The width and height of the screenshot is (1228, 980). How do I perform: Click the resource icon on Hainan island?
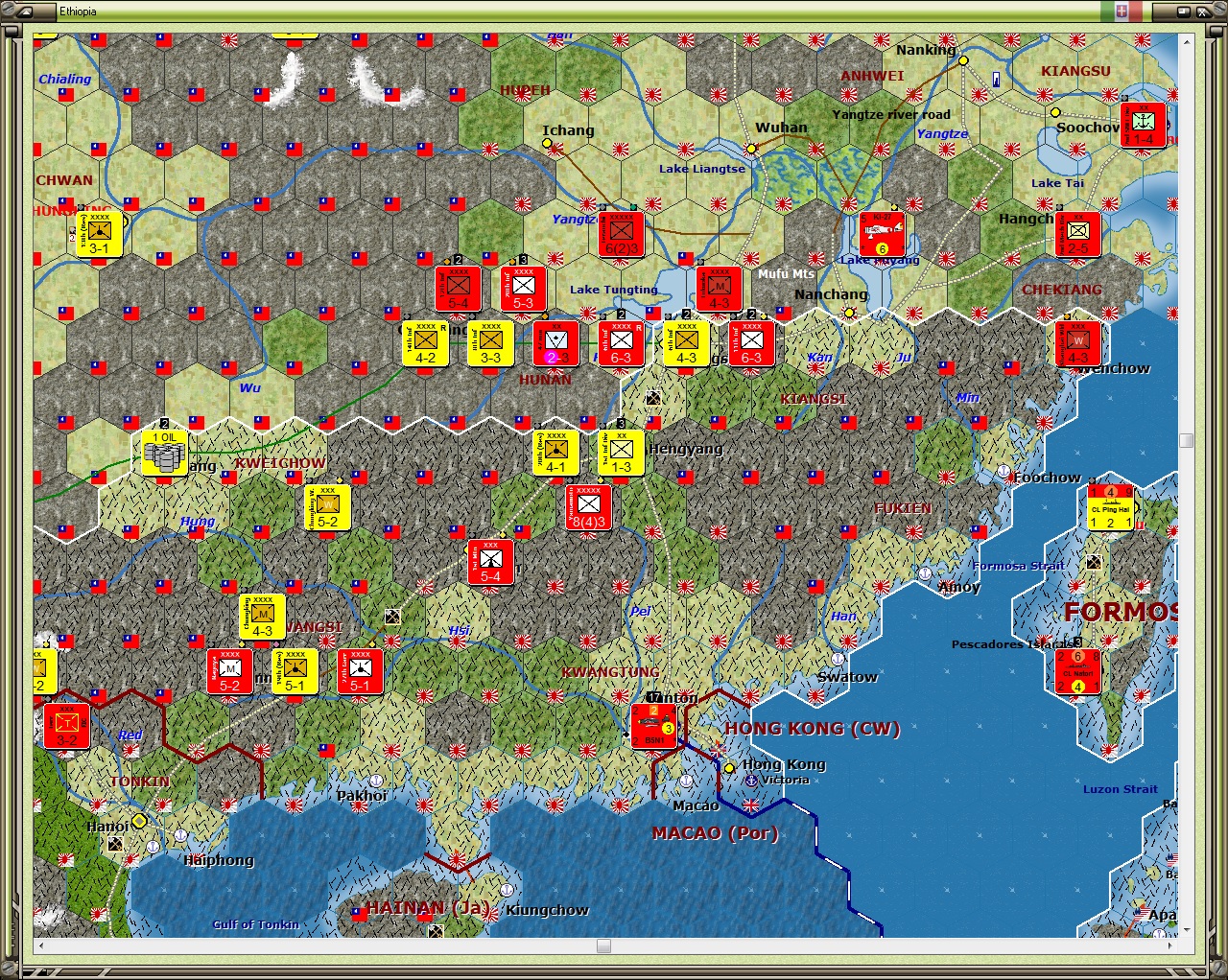(436, 930)
